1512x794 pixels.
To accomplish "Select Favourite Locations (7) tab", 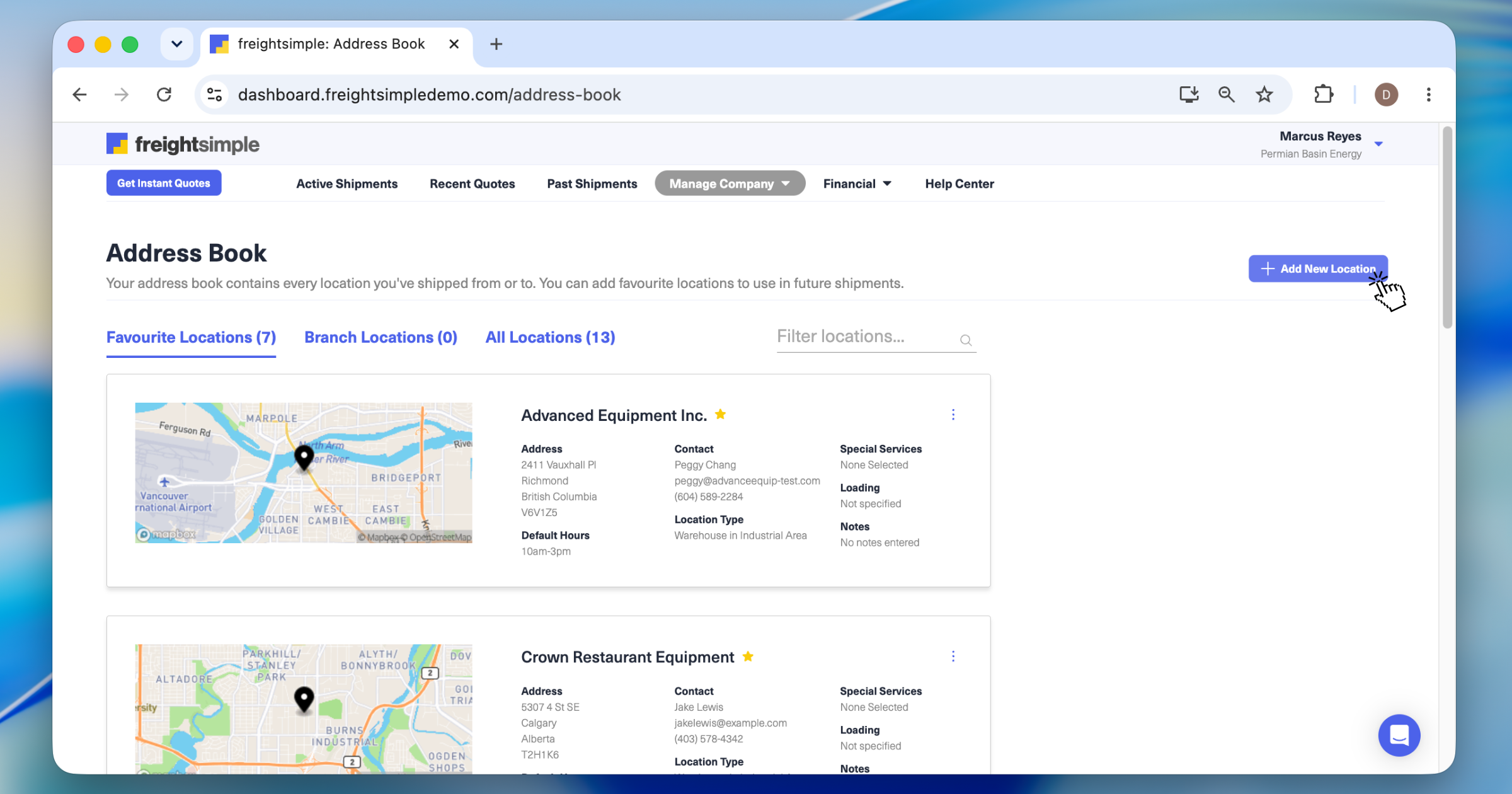I will coord(191,338).
